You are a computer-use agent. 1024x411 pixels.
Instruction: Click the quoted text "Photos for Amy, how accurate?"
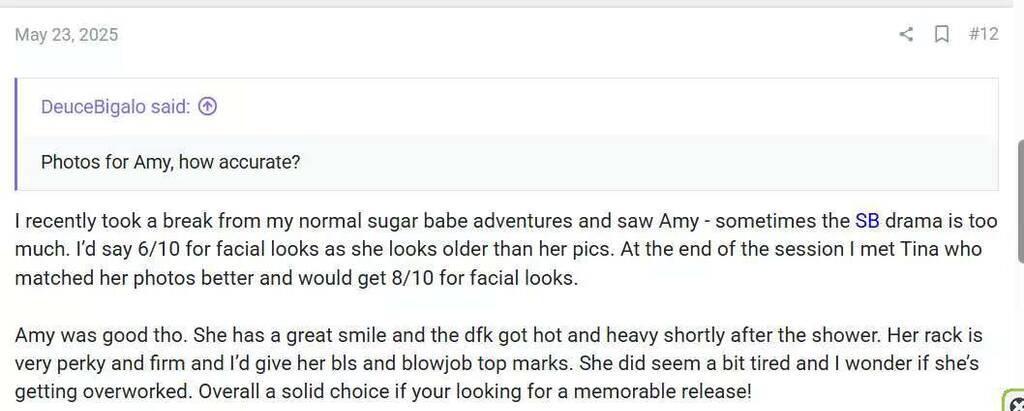pyautogui.click(x=171, y=162)
